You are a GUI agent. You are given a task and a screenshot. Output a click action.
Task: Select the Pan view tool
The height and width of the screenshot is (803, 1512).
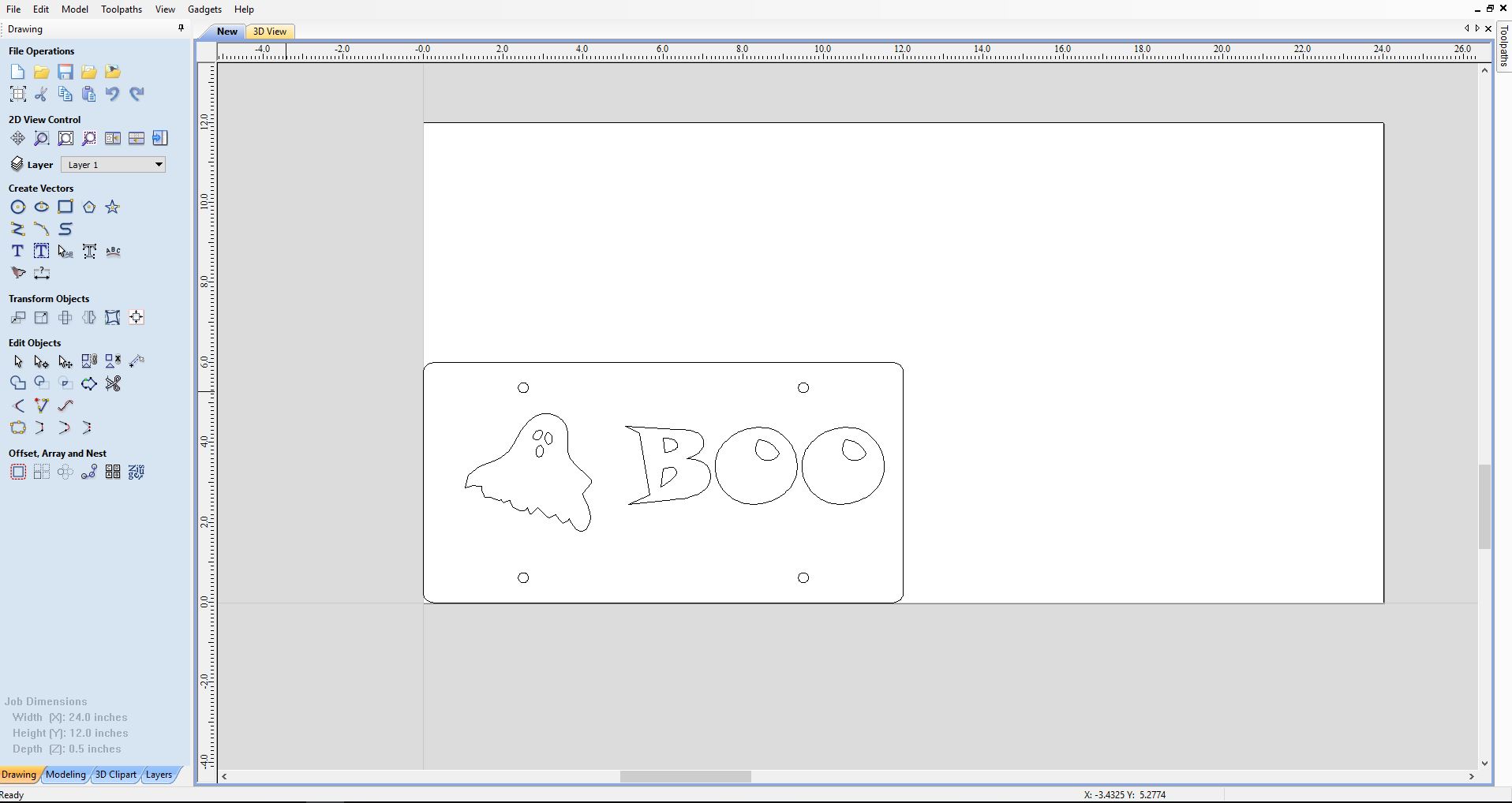click(x=17, y=138)
